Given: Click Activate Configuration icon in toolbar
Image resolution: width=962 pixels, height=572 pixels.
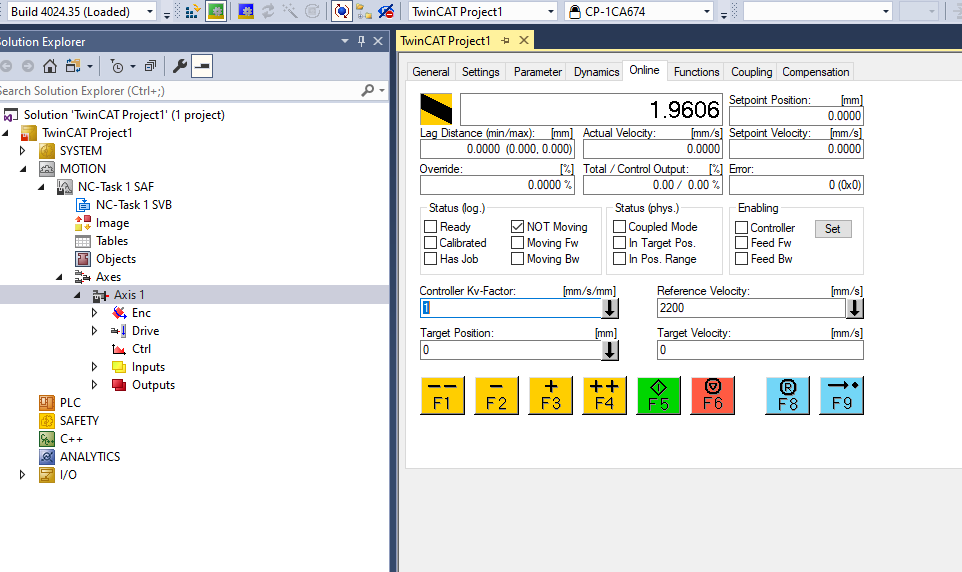Looking at the screenshot, I should [192, 11].
